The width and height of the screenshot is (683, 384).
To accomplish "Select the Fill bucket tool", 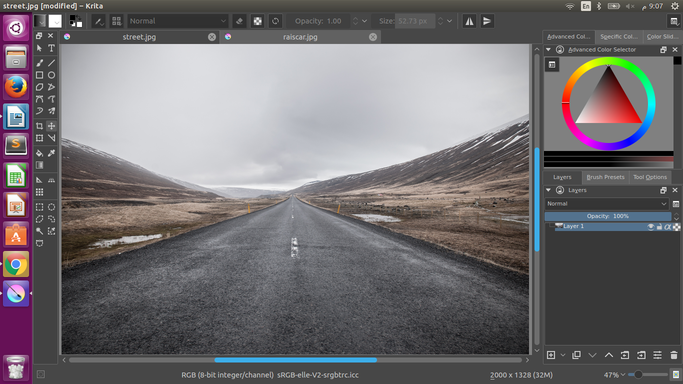I will 39,153.
